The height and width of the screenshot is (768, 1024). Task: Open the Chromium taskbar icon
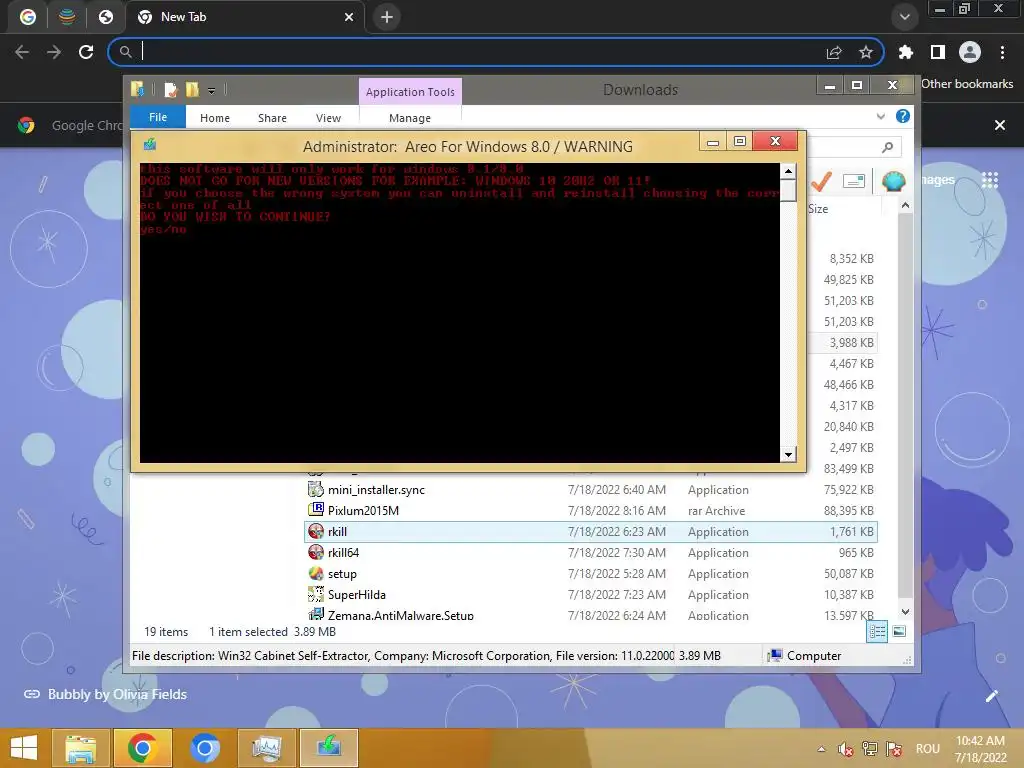[204, 748]
